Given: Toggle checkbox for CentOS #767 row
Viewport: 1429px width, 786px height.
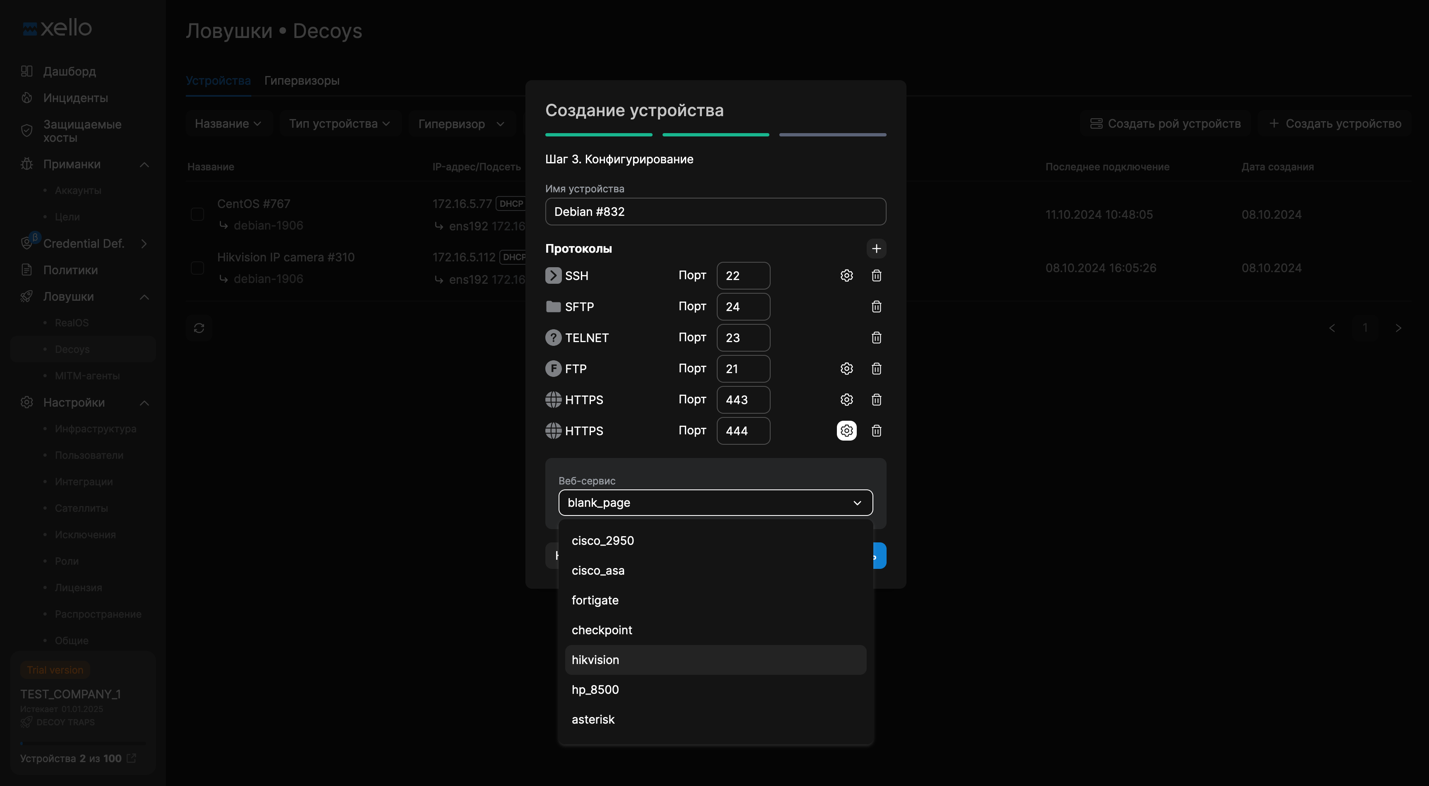Looking at the screenshot, I should click(197, 214).
